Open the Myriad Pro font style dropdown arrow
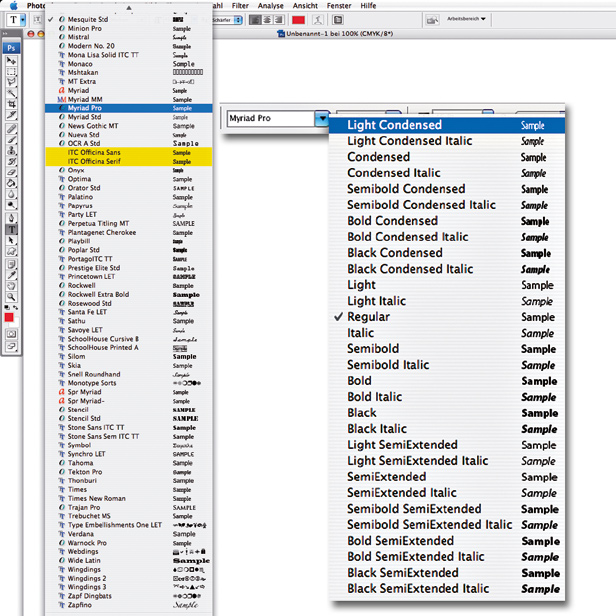Image resolution: width=616 pixels, height=616 pixels. [321, 118]
